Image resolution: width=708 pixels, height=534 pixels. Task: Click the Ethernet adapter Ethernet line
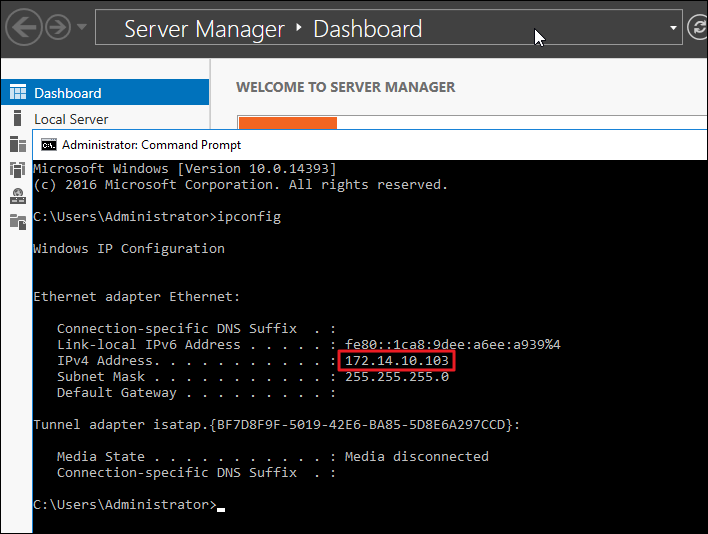coord(136,297)
